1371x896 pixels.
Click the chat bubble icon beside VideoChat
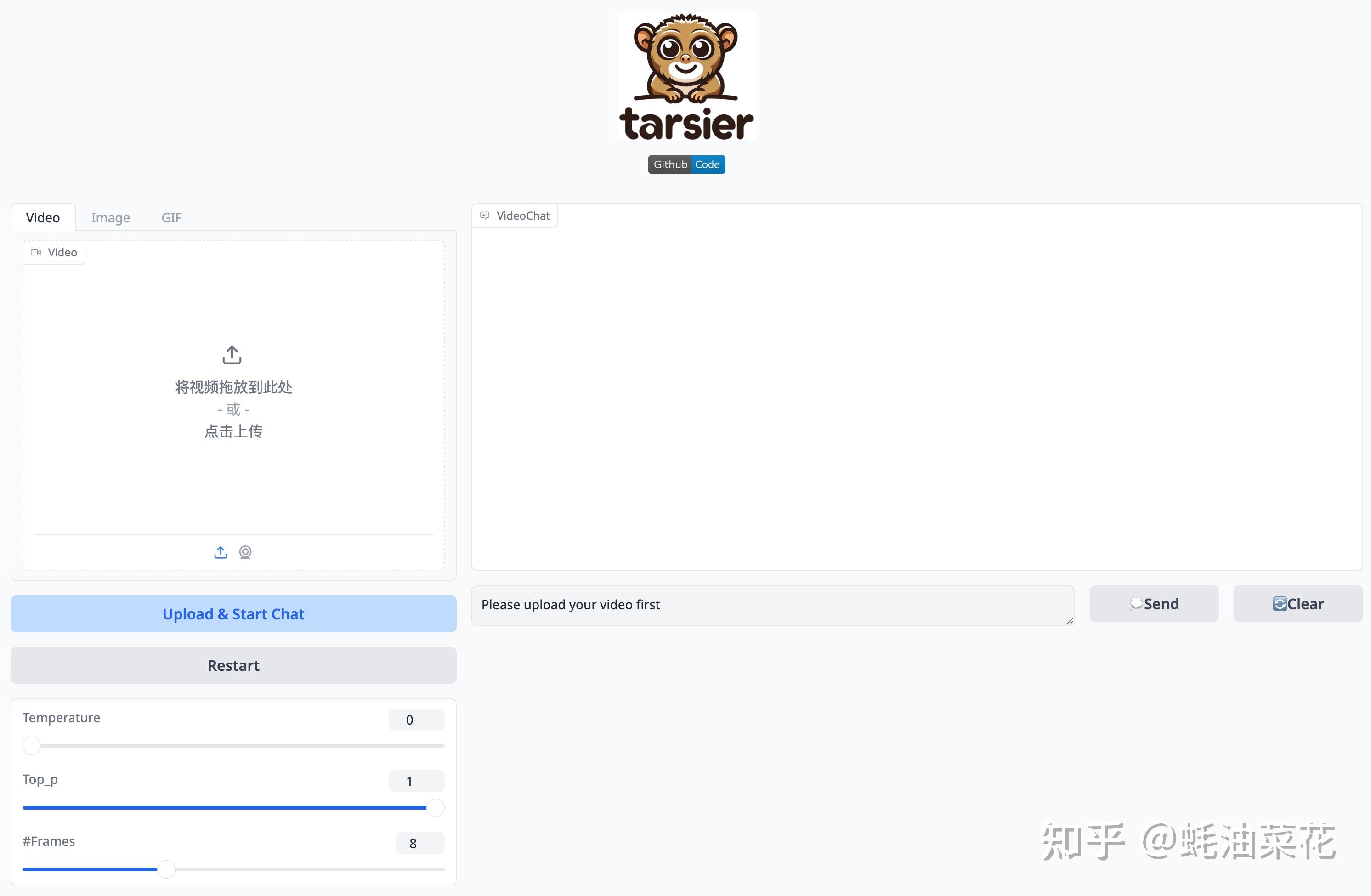[484, 215]
